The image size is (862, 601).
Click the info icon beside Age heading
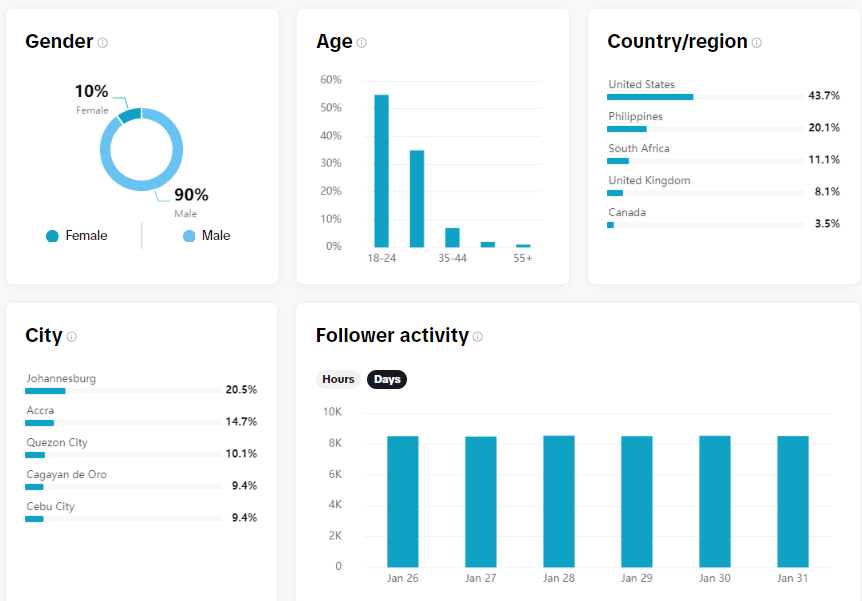click(x=362, y=42)
